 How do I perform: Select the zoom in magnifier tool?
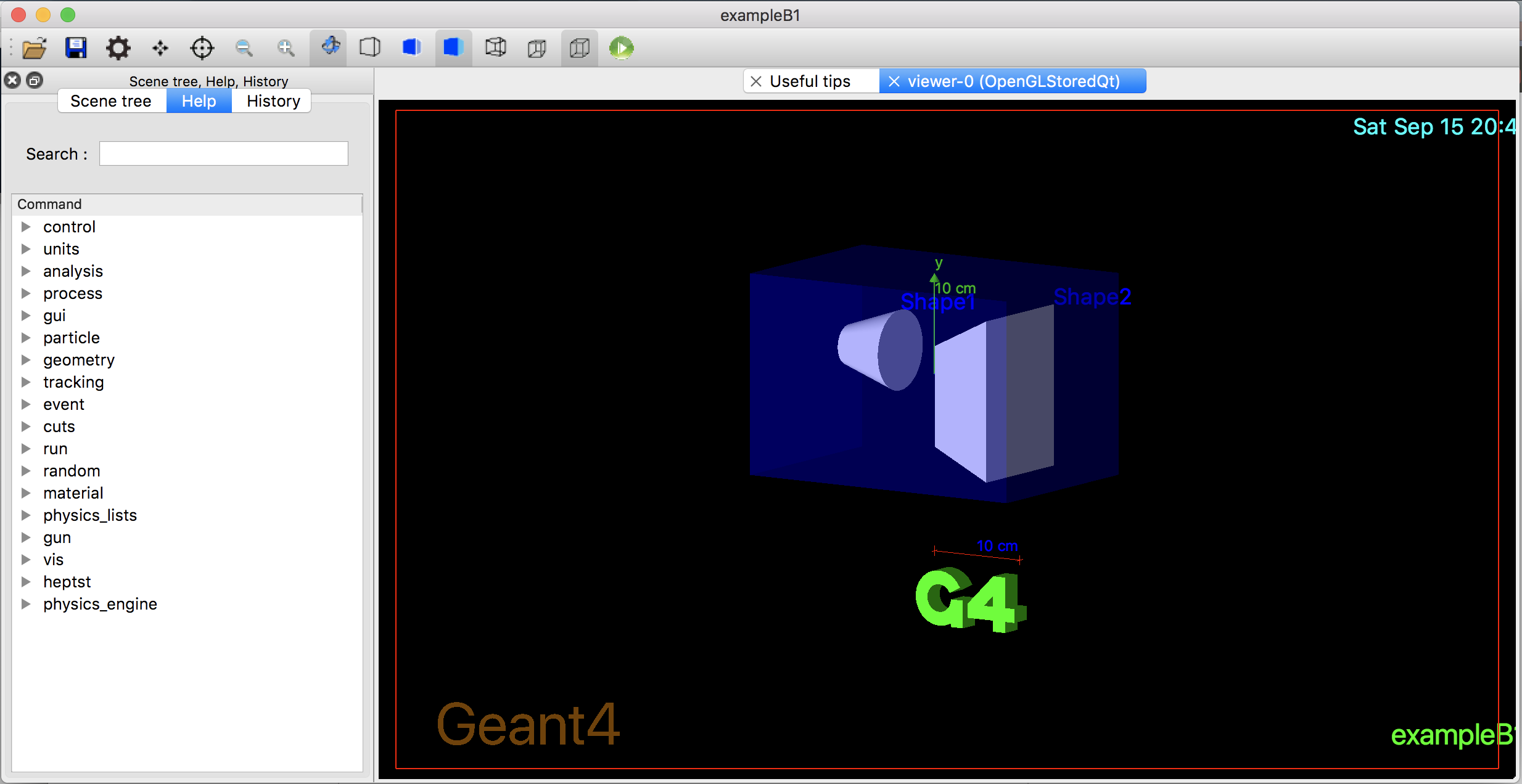pos(284,46)
